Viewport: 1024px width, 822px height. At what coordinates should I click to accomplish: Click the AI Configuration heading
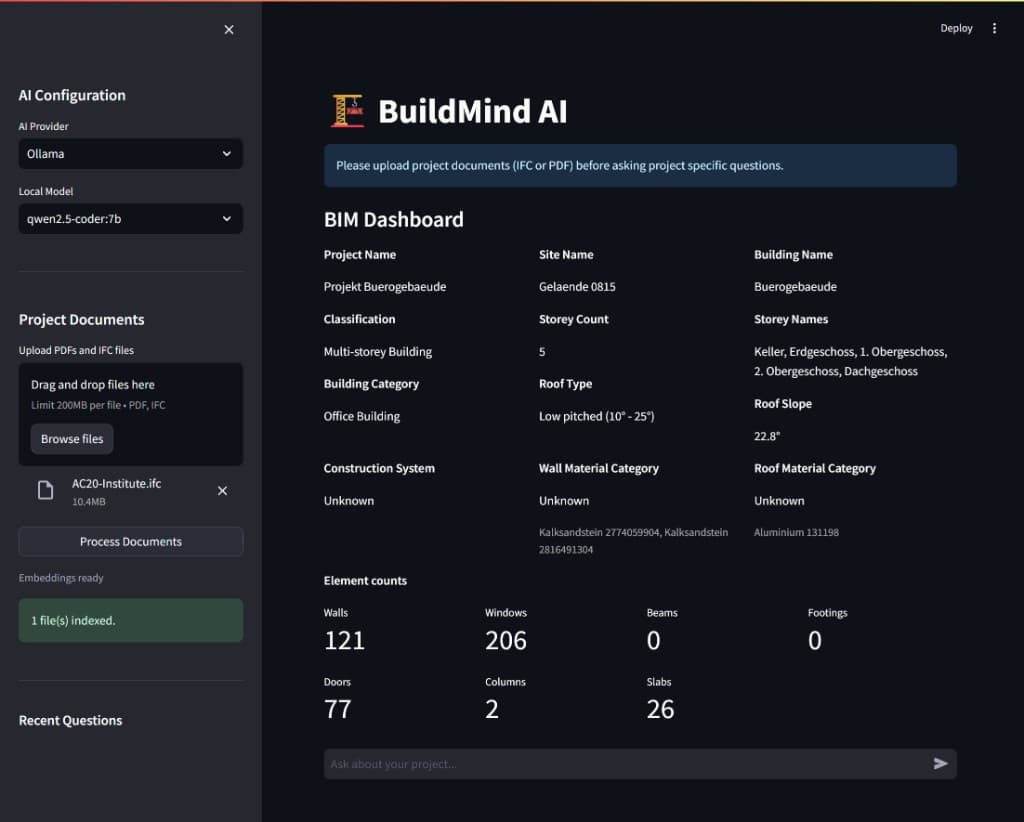click(x=72, y=95)
